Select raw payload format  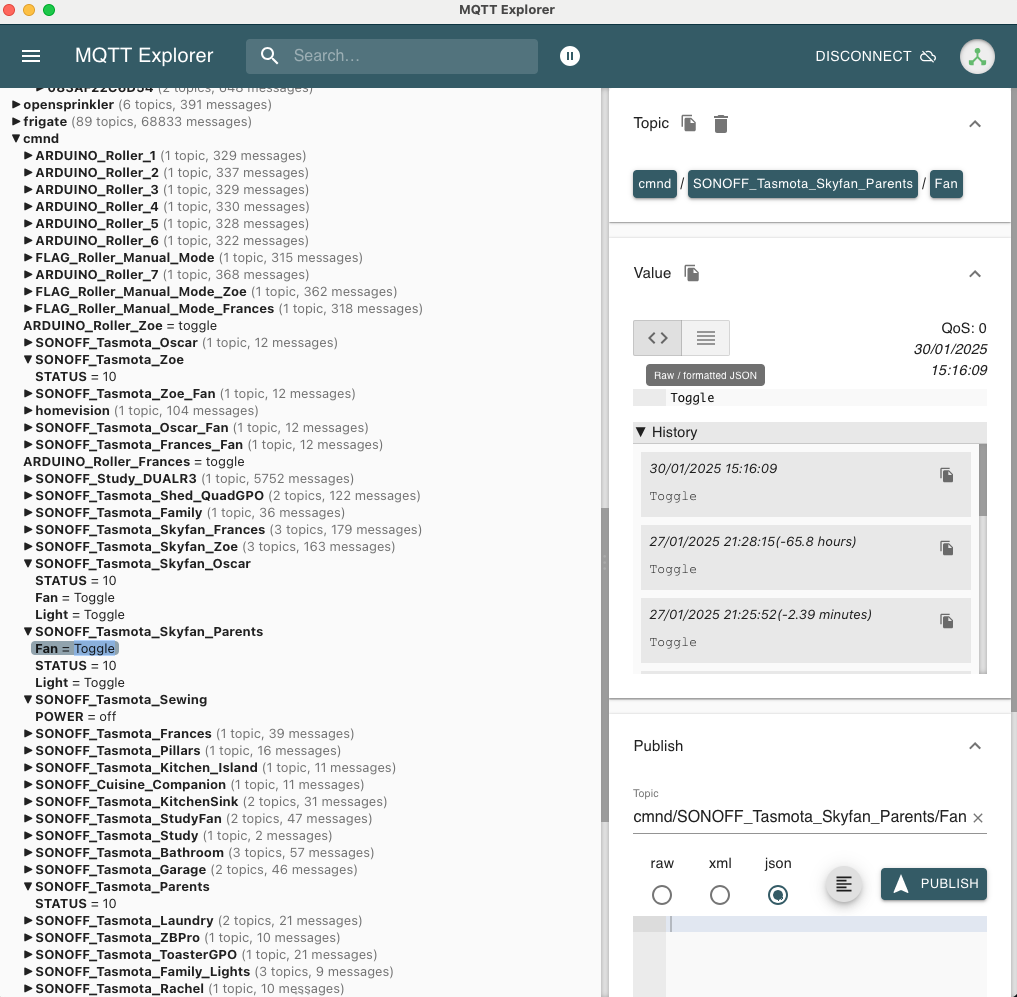pos(662,895)
